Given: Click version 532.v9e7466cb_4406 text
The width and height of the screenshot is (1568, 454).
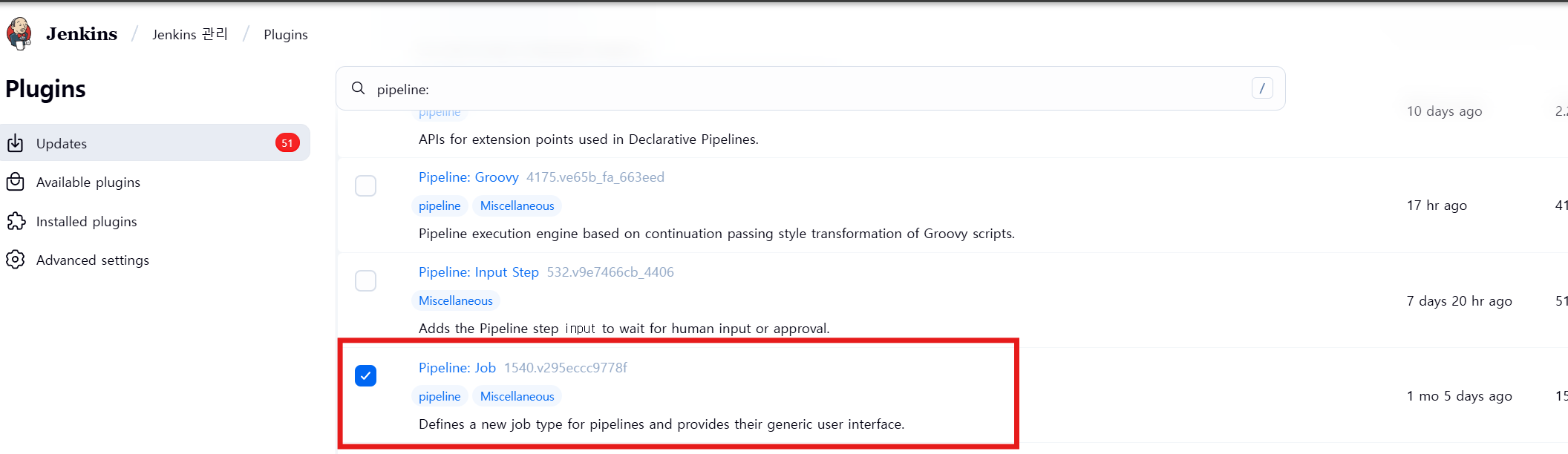Looking at the screenshot, I should [x=610, y=272].
